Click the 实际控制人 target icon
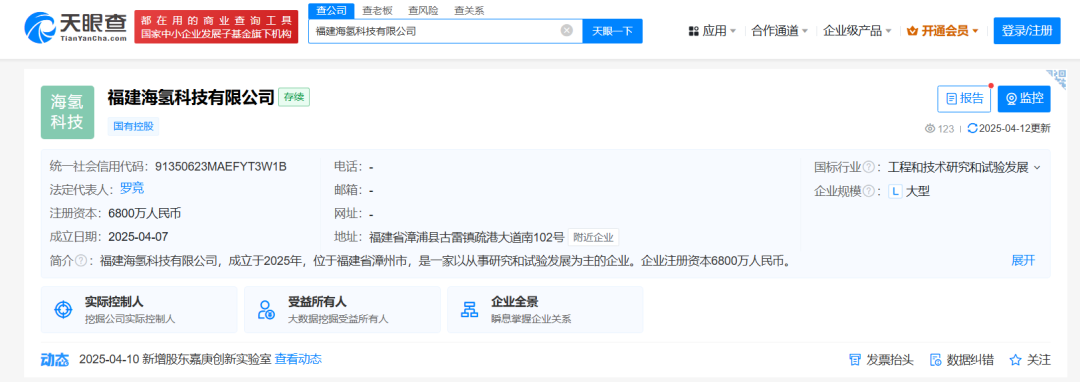The image size is (1080, 382). 63,310
